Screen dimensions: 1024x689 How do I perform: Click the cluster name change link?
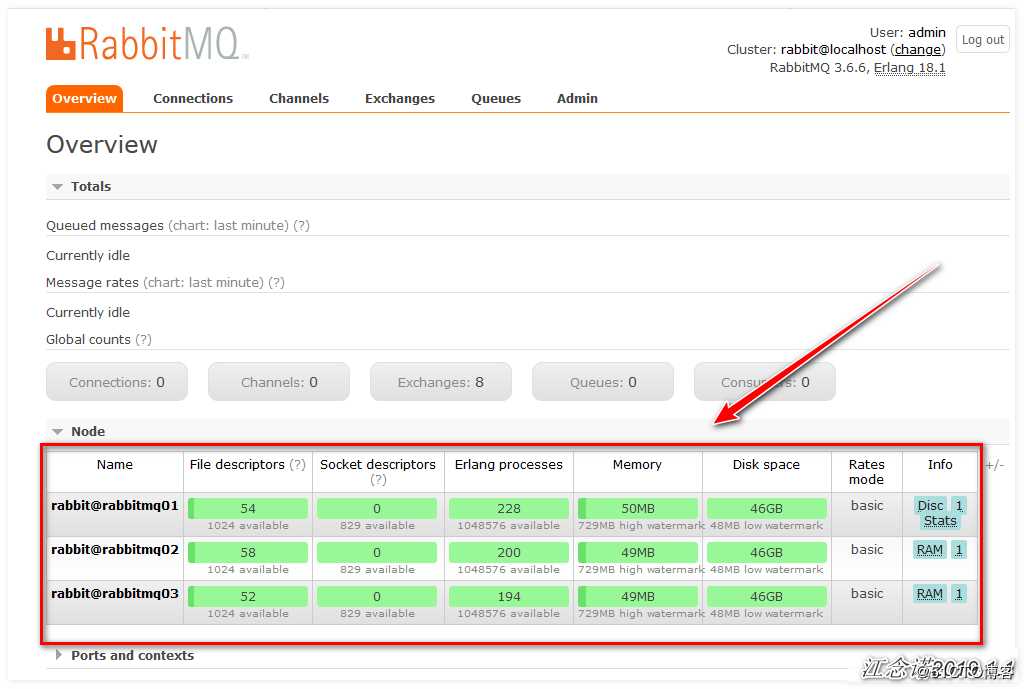tap(918, 50)
